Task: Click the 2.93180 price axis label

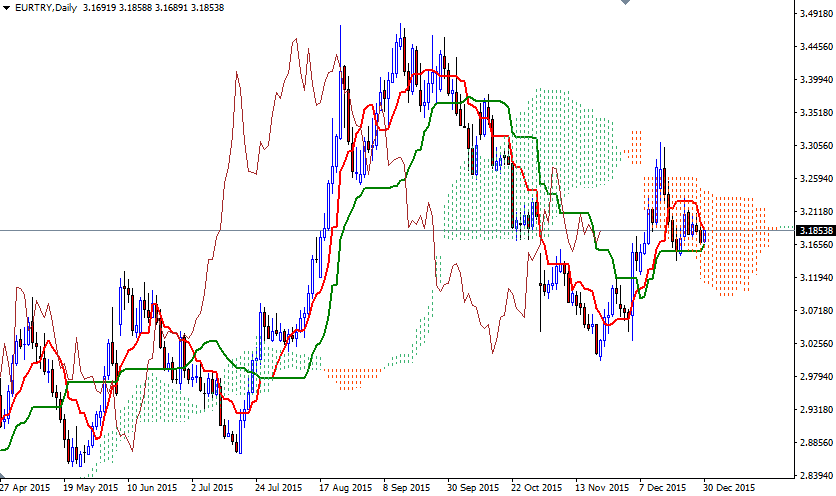Action: [x=816, y=410]
